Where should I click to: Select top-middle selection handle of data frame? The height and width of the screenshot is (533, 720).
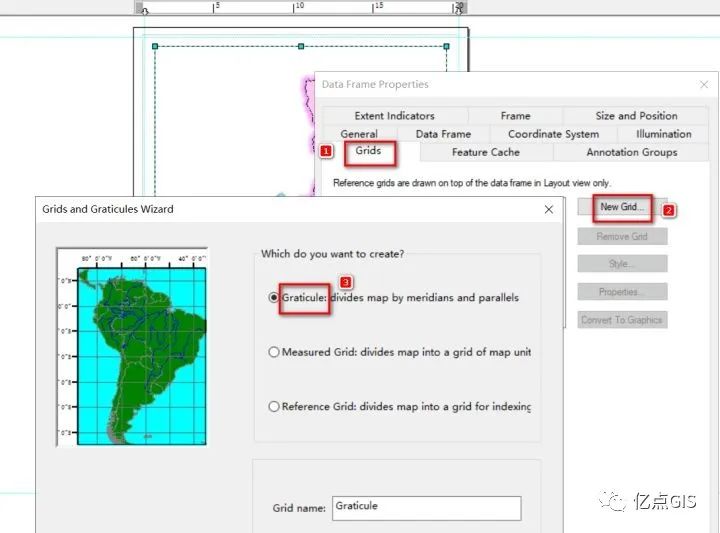[301, 46]
